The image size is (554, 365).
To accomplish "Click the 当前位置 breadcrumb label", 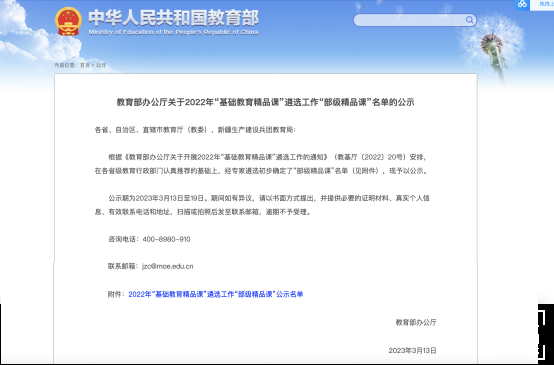I will [x=65, y=65].
